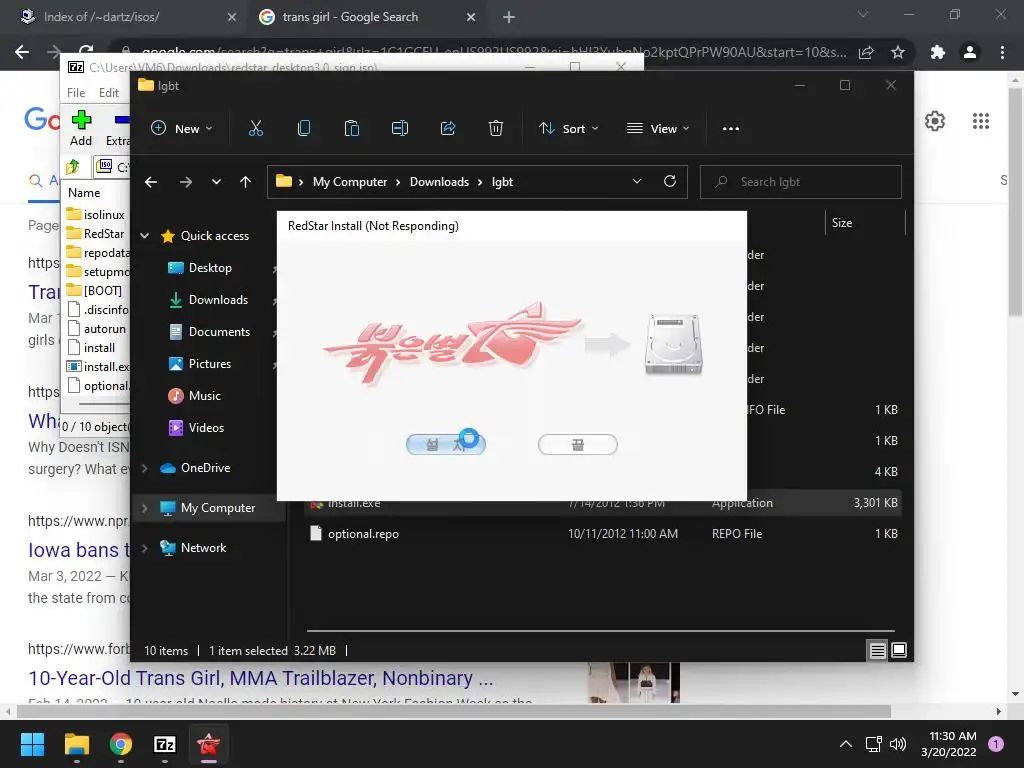The width and height of the screenshot is (1024, 768).
Task: Open Chrome three-dot menu
Action: [1002, 52]
